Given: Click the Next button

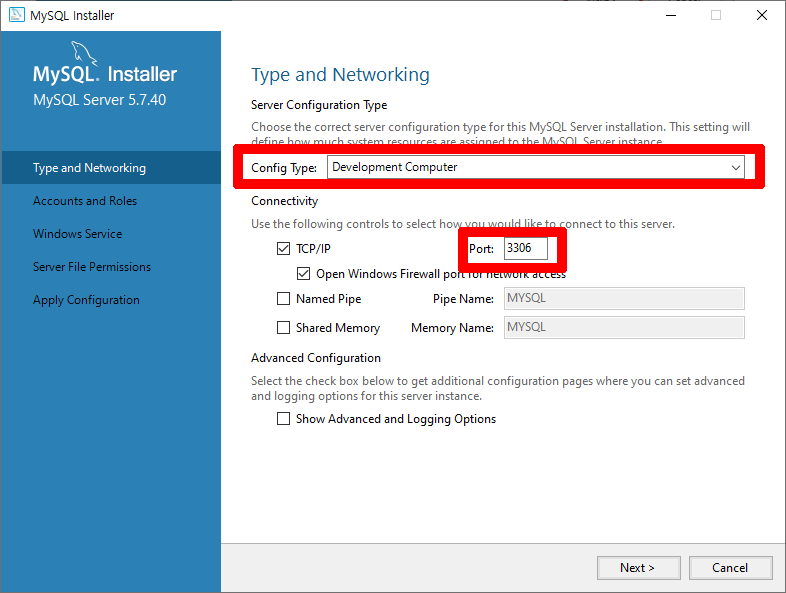Looking at the screenshot, I should 639,567.
